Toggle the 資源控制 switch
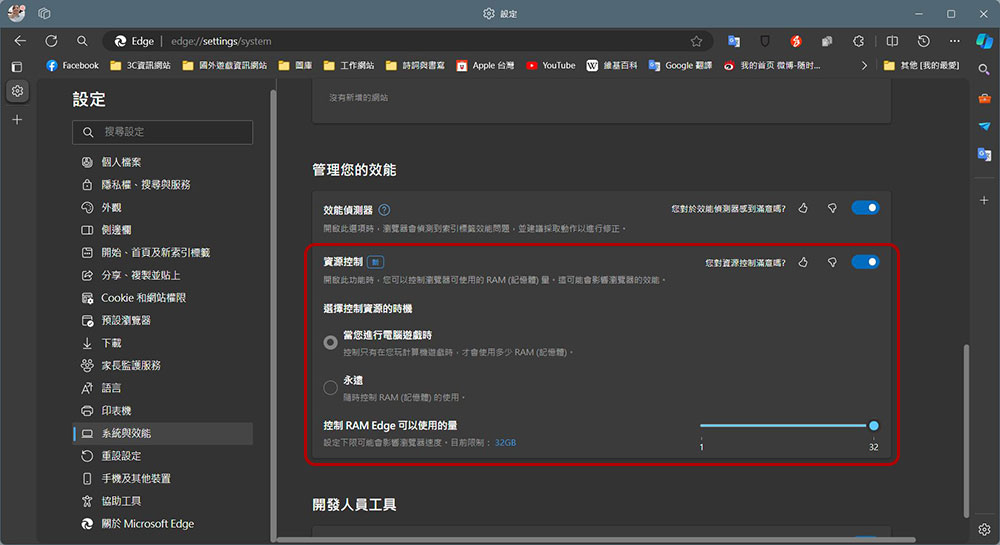Screen dimensions: 1000x545 (x=865, y=262)
